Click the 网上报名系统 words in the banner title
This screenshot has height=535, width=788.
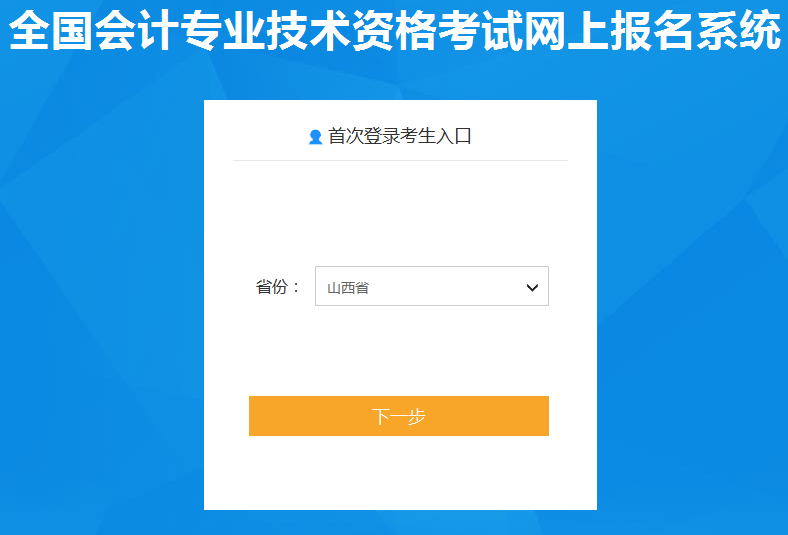click(652, 31)
